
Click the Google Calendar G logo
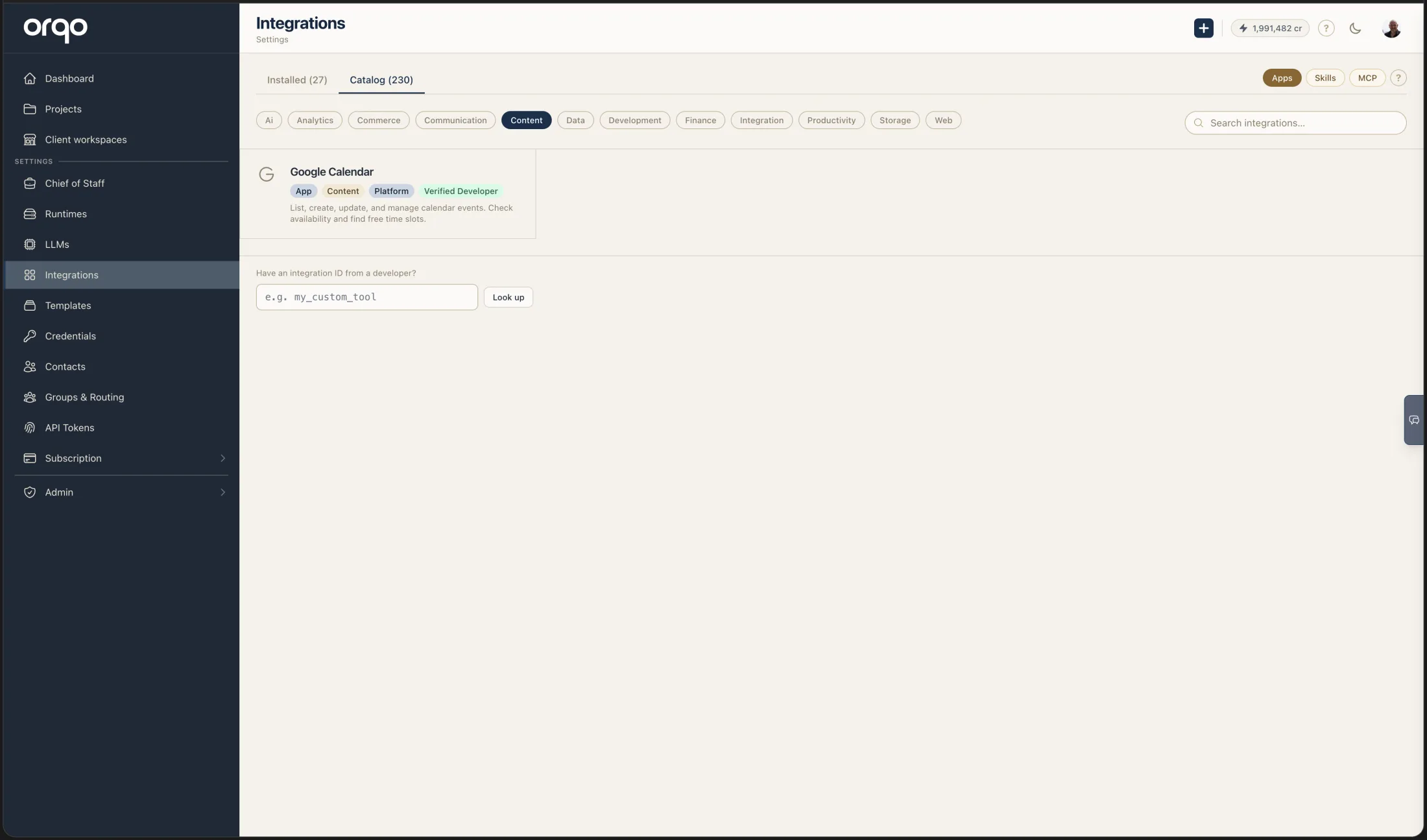267,174
